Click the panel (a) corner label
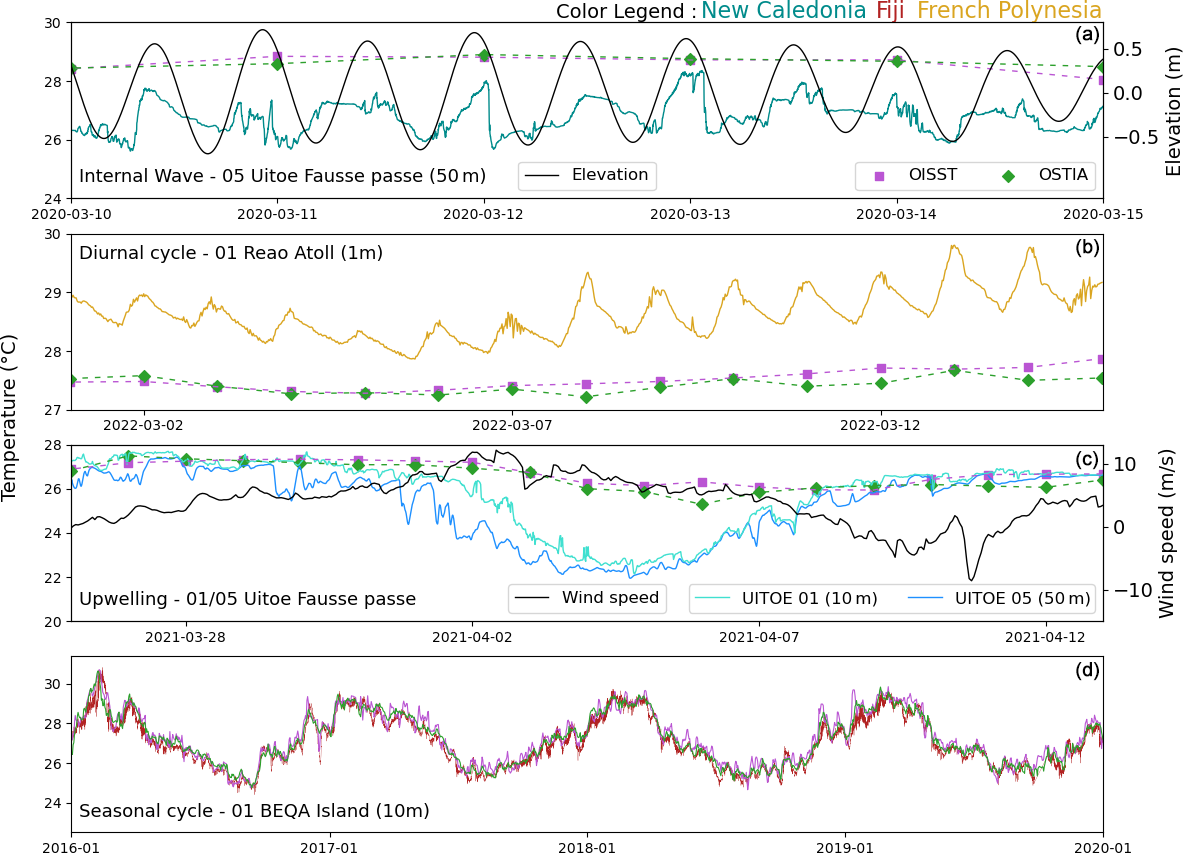Viewport: 1183px width, 853px height. pos(1087,35)
